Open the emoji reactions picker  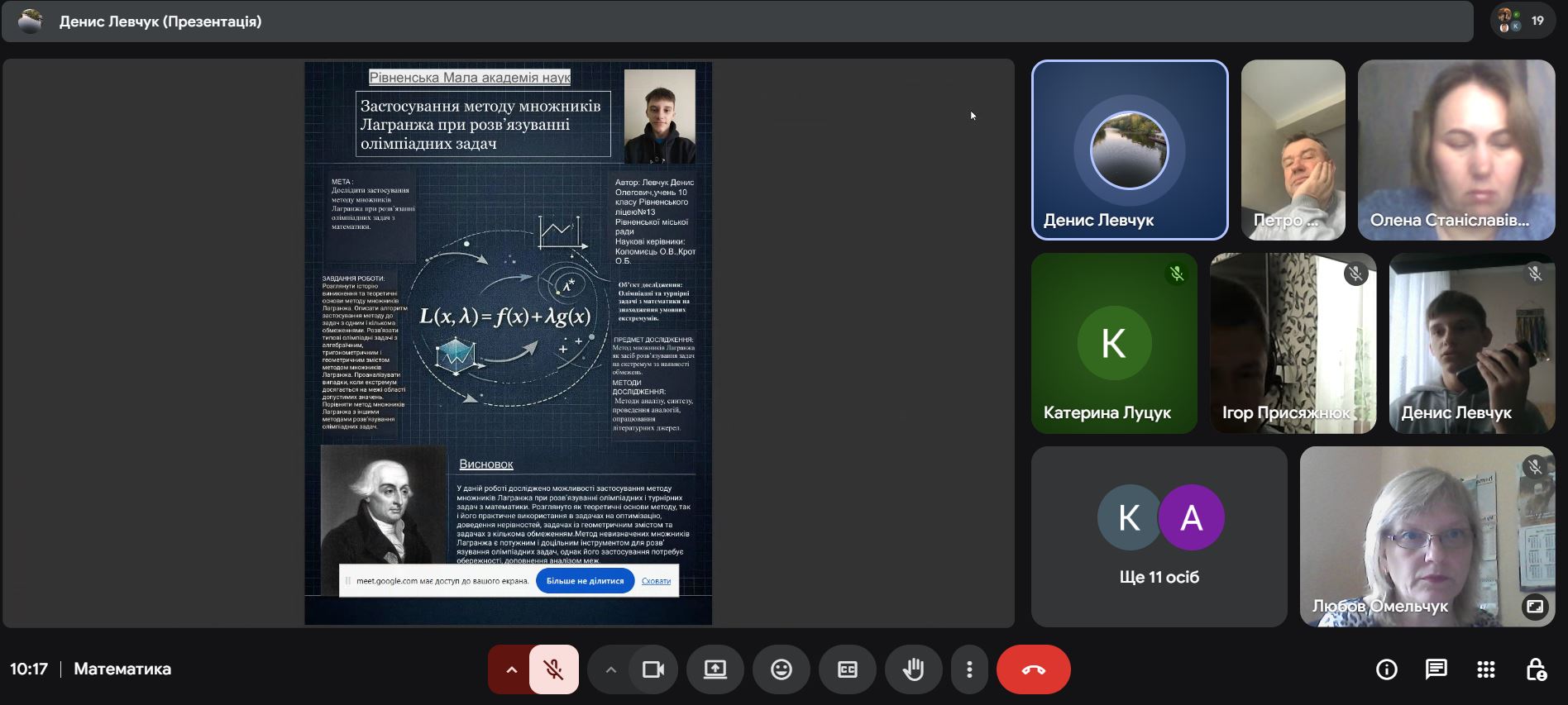coord(781,669)
